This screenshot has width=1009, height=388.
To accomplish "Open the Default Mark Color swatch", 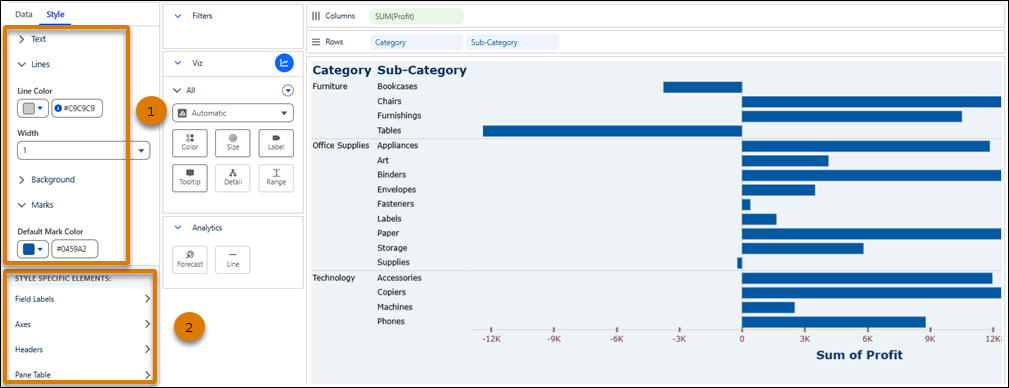I will click(33, 249).
